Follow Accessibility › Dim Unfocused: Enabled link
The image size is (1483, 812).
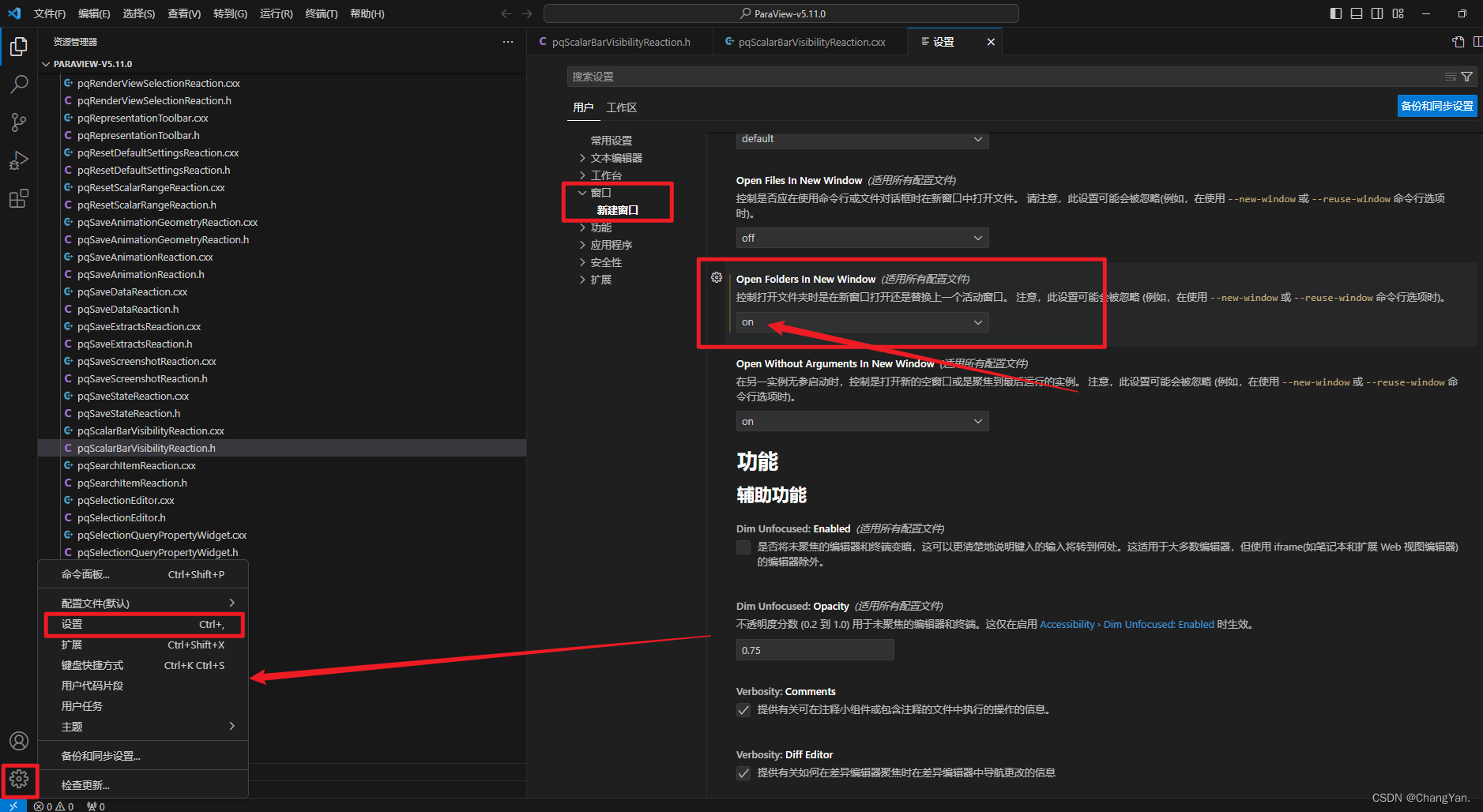click(1127, 625)
